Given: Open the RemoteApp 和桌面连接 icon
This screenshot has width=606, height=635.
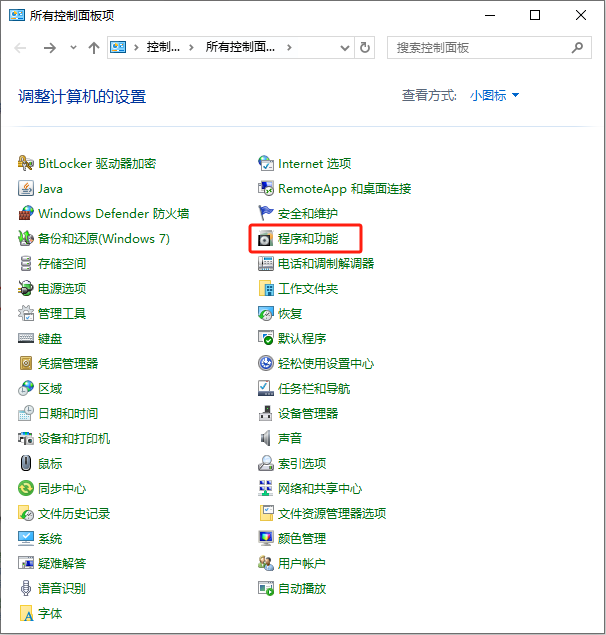Looking at the screenshot, I should tap(266, 188).
